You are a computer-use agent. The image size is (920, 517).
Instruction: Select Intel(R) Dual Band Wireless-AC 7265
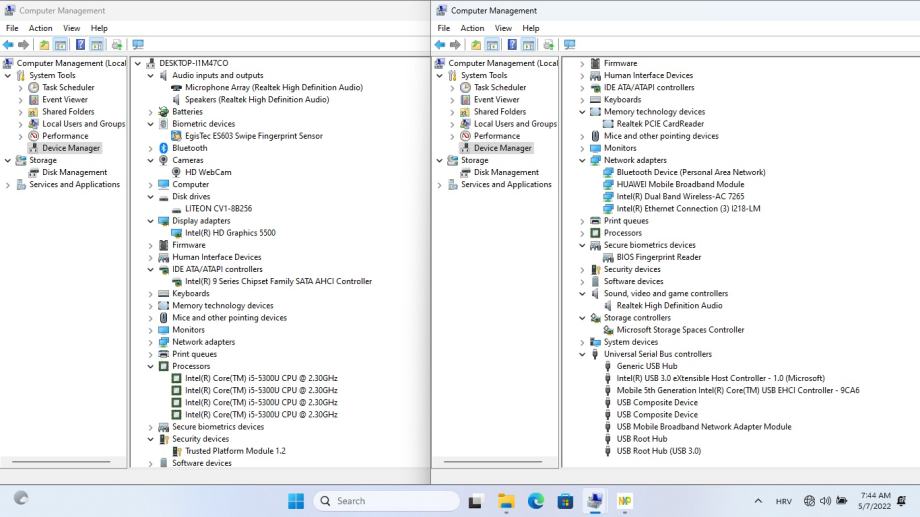[x=680, y=196]
